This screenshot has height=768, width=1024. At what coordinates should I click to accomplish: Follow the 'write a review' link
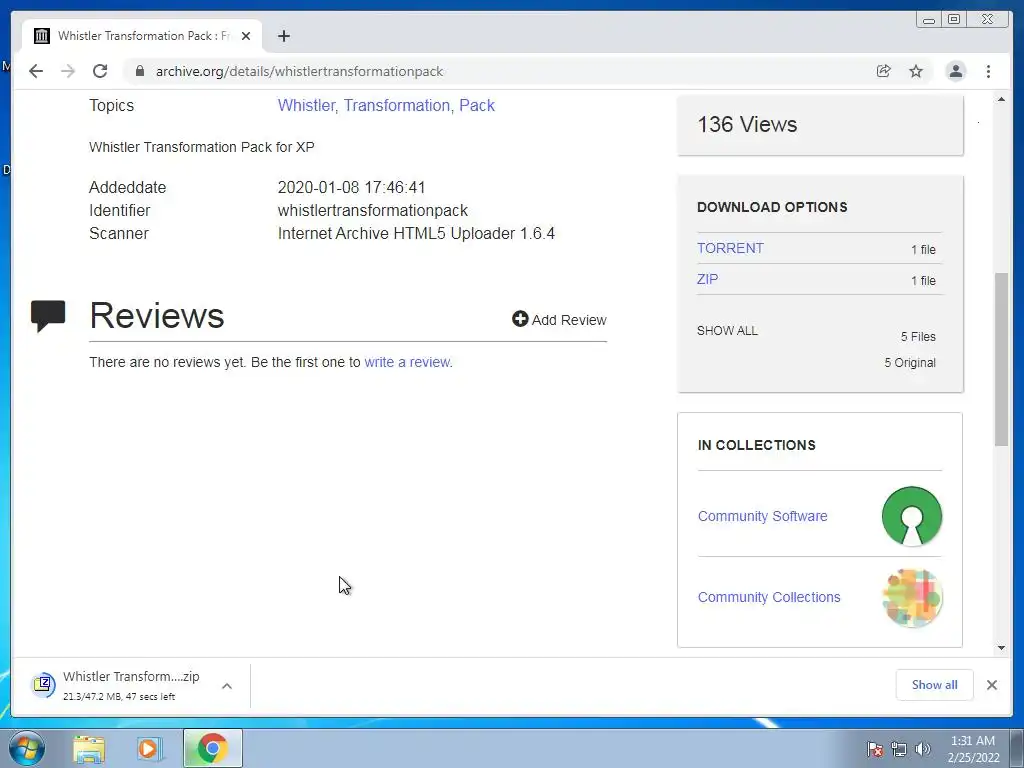click(x=407, y=362)
